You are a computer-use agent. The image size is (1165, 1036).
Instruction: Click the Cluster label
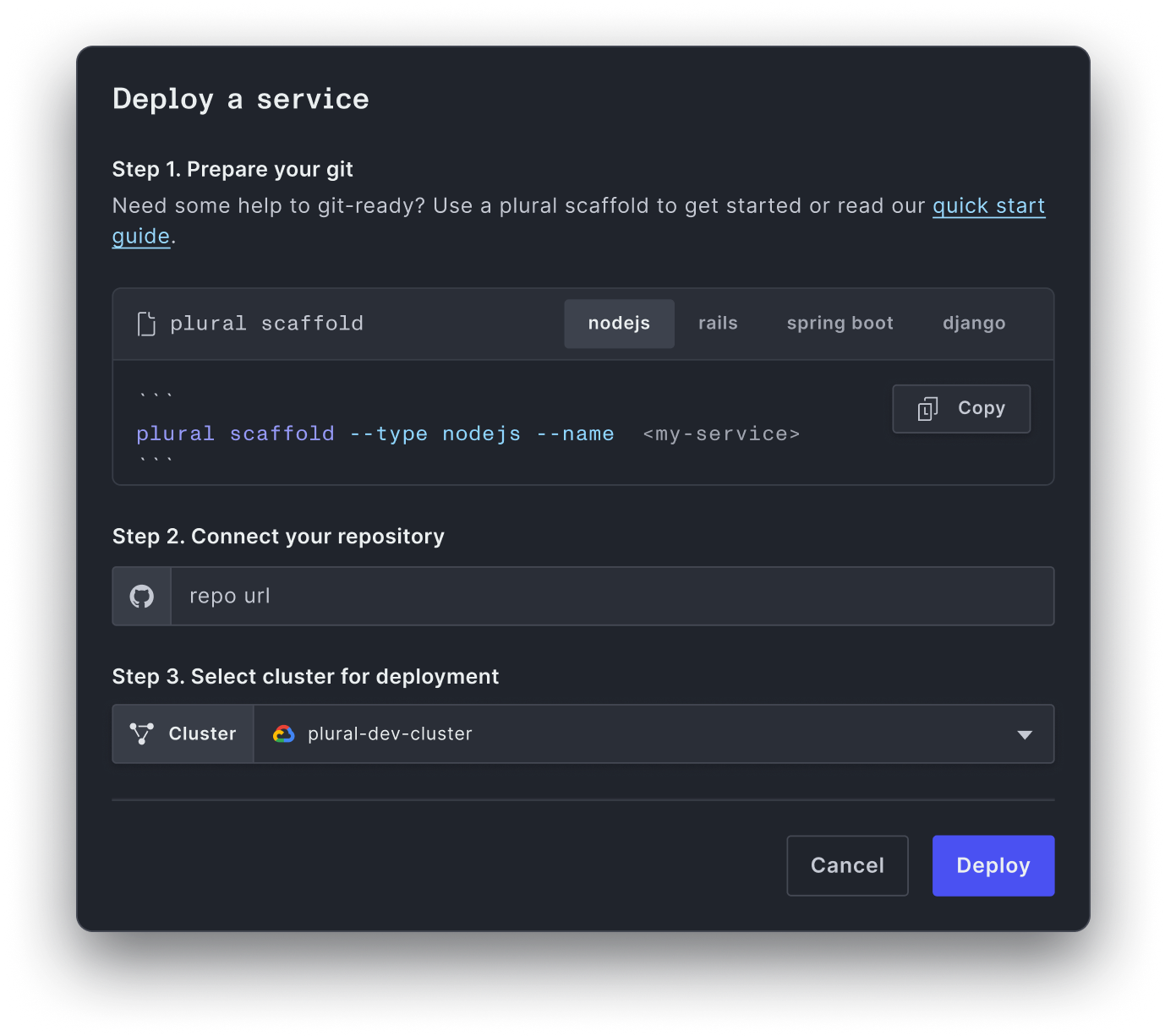pos(202,734)
